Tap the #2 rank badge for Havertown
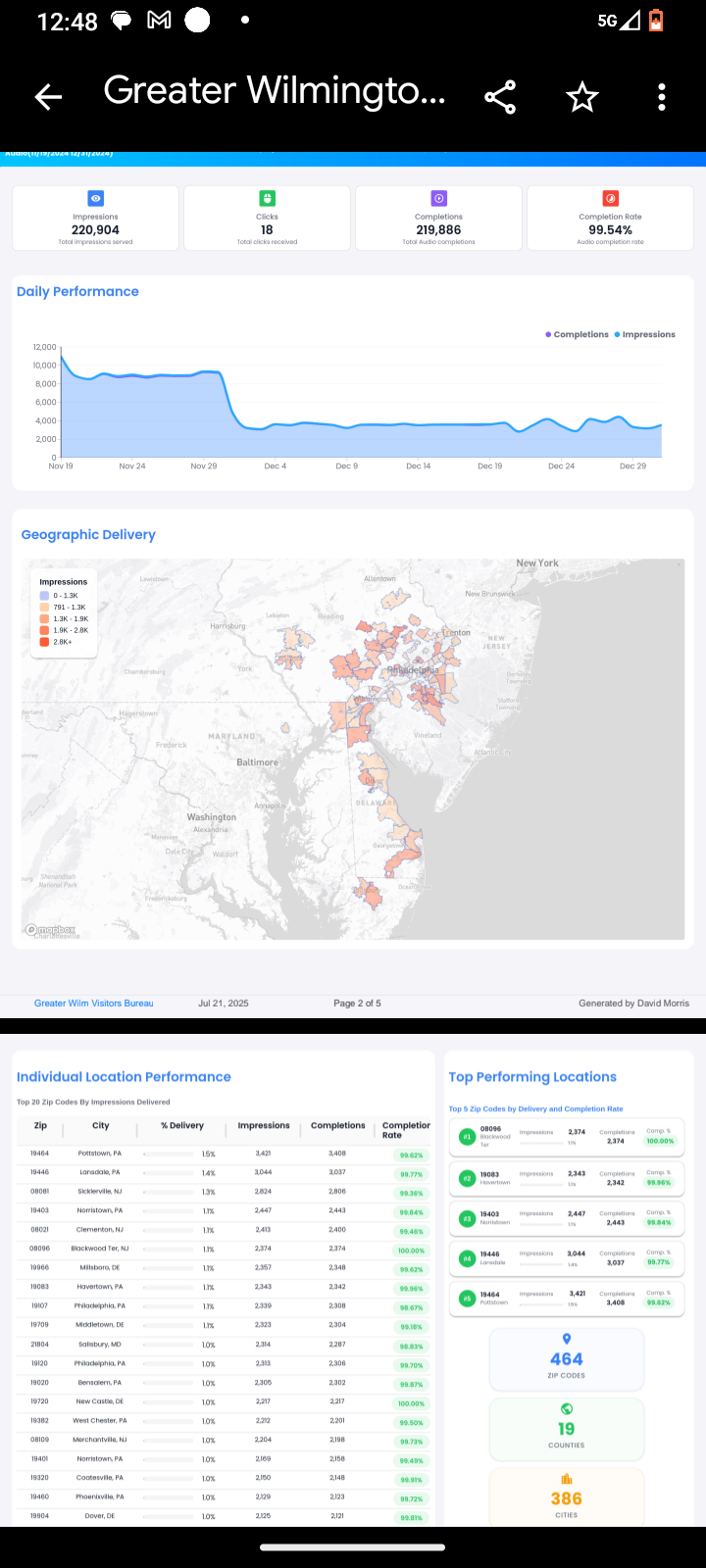706x1568 pixels. point(468,1178)
